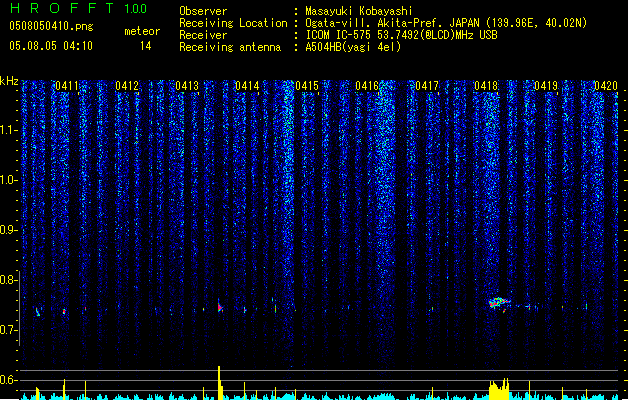Click the HROFFT 1.0.0 title text
The height and width of the screenshot is (400, 629).
(79, 8)
